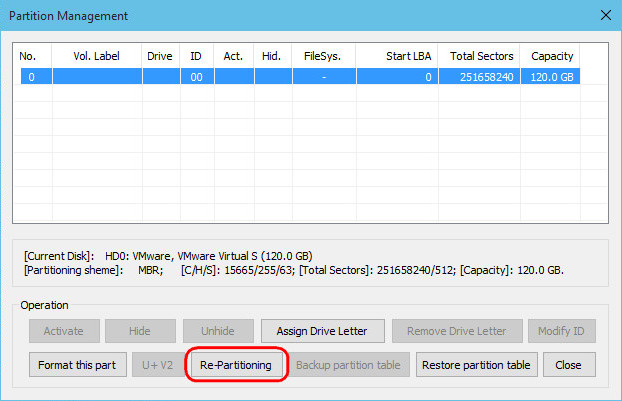Click Backup partition table button
Viewport: 622px width, 401px height.
click(348, 365)
